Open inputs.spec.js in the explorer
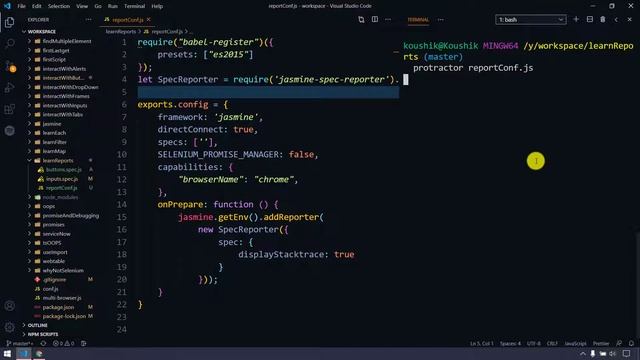The image size is (640, 360). [62, 179]
